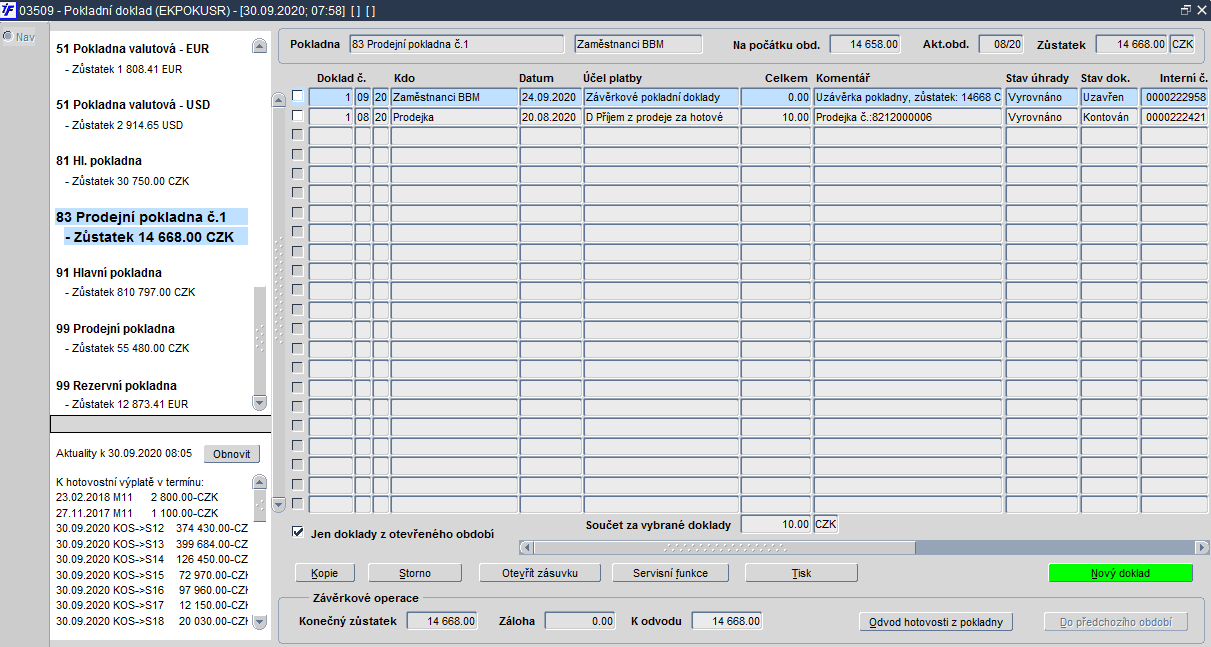This screenshot has height=647, width=1211.
Task: Click the Akt.obd. field 08/20
Action: click(x=1001, y=44)
